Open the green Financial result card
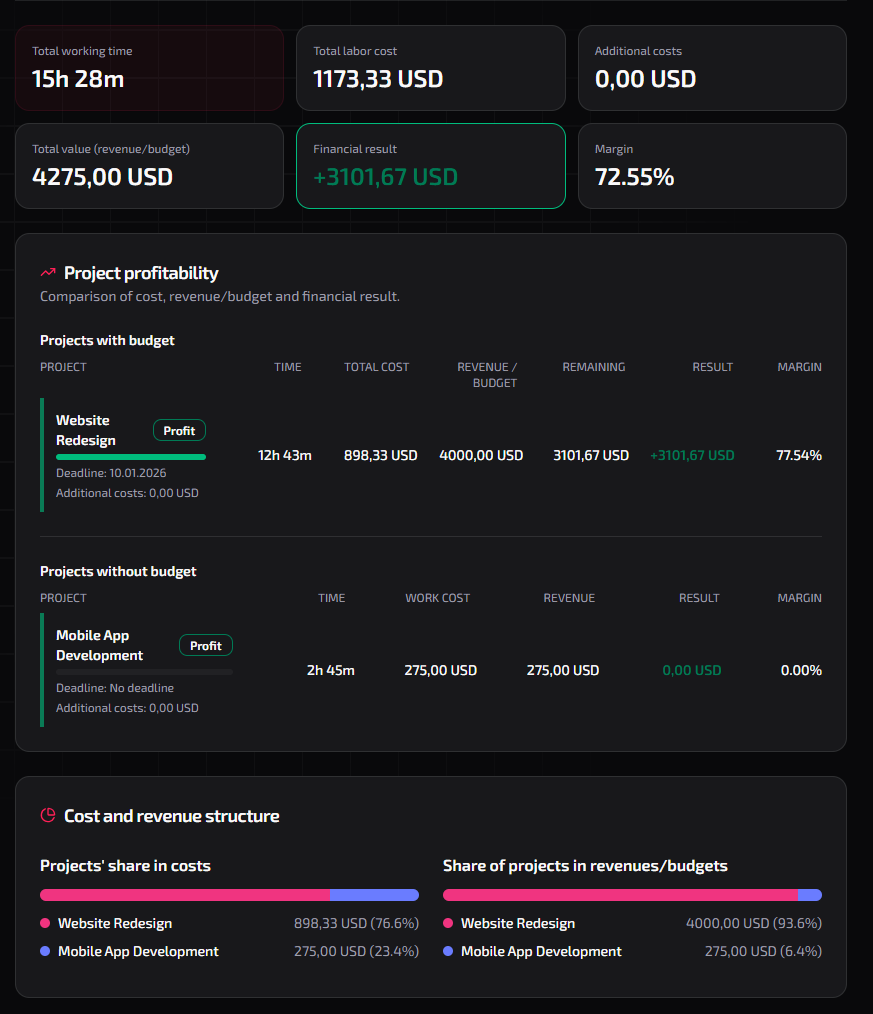 pyautogui.click(x=430, y=165)
